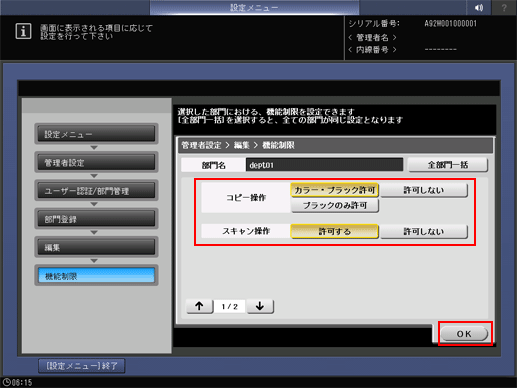This screenshot has height=388, width=517.
Task: Select カラー・ブラック許可 for copy operation
Action: [x=334, y=190]
